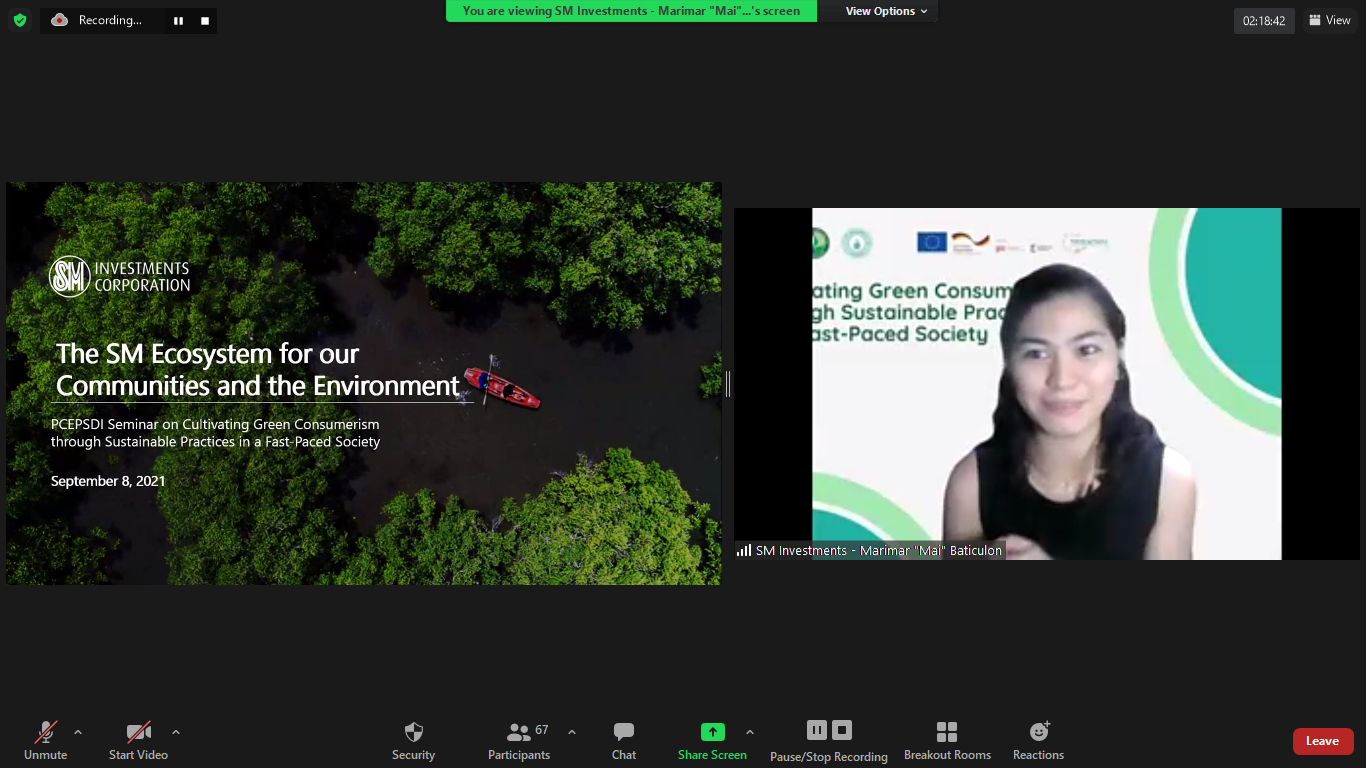The width and height of the screenshot is (1366, 768).
Task: Open the View layout menu
Action: point(1330,20)
